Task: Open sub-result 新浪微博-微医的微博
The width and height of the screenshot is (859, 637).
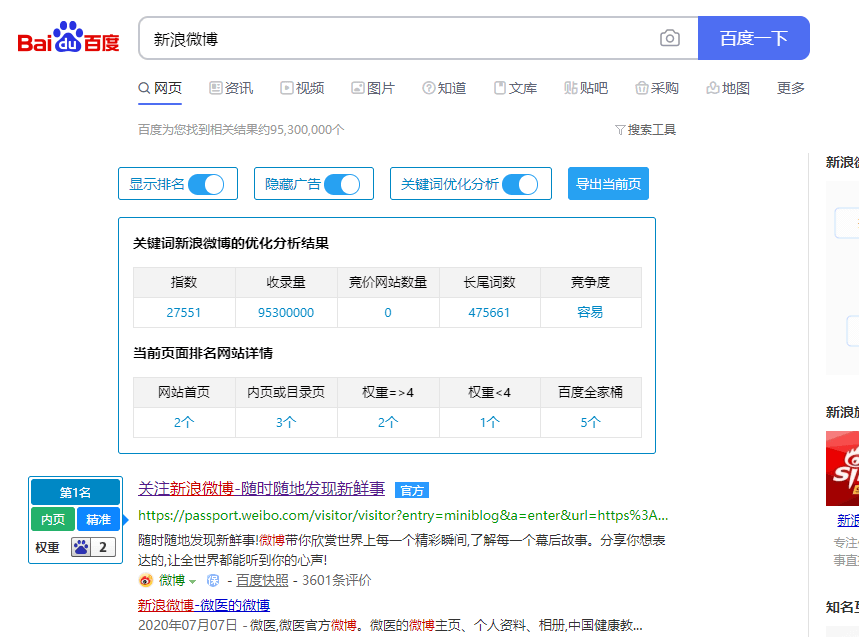Action: tap(204, 605)
